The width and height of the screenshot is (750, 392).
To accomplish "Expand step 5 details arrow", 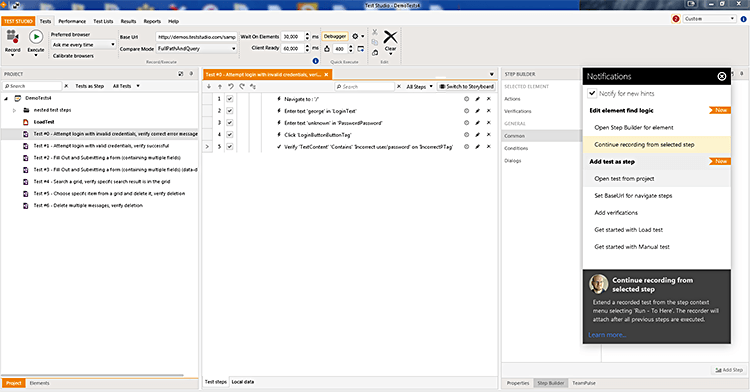I will coord(207,147).
